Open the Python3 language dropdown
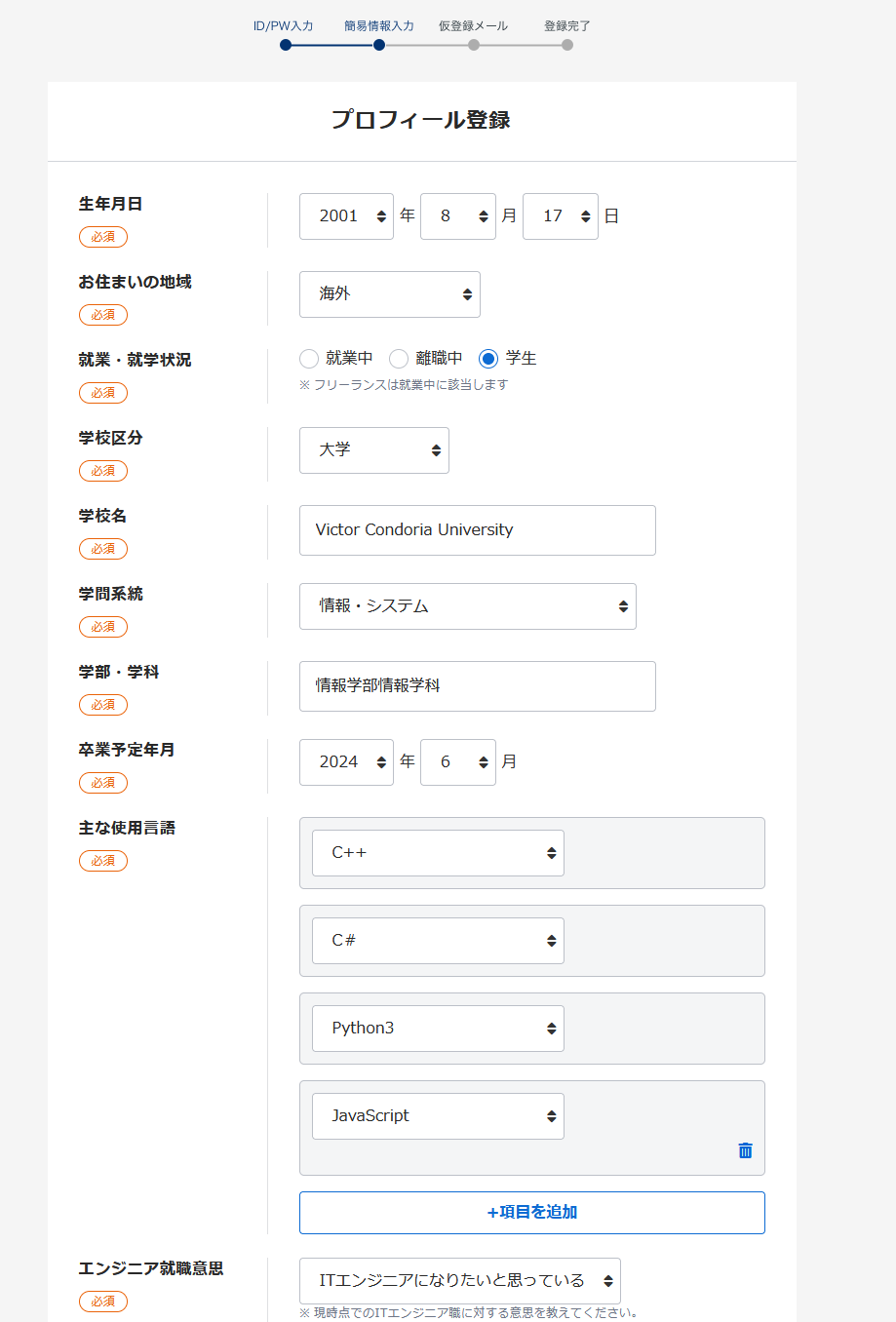 [x=438, y=1029]
